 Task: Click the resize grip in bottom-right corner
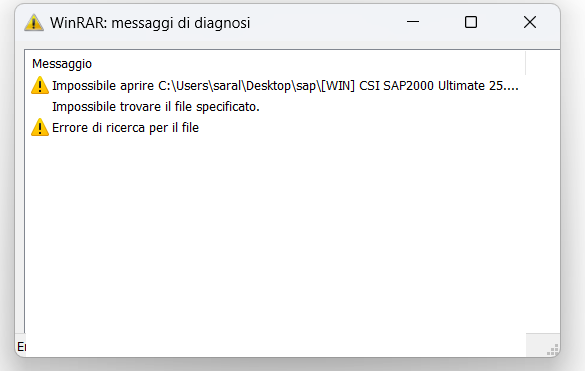(553, 350)
